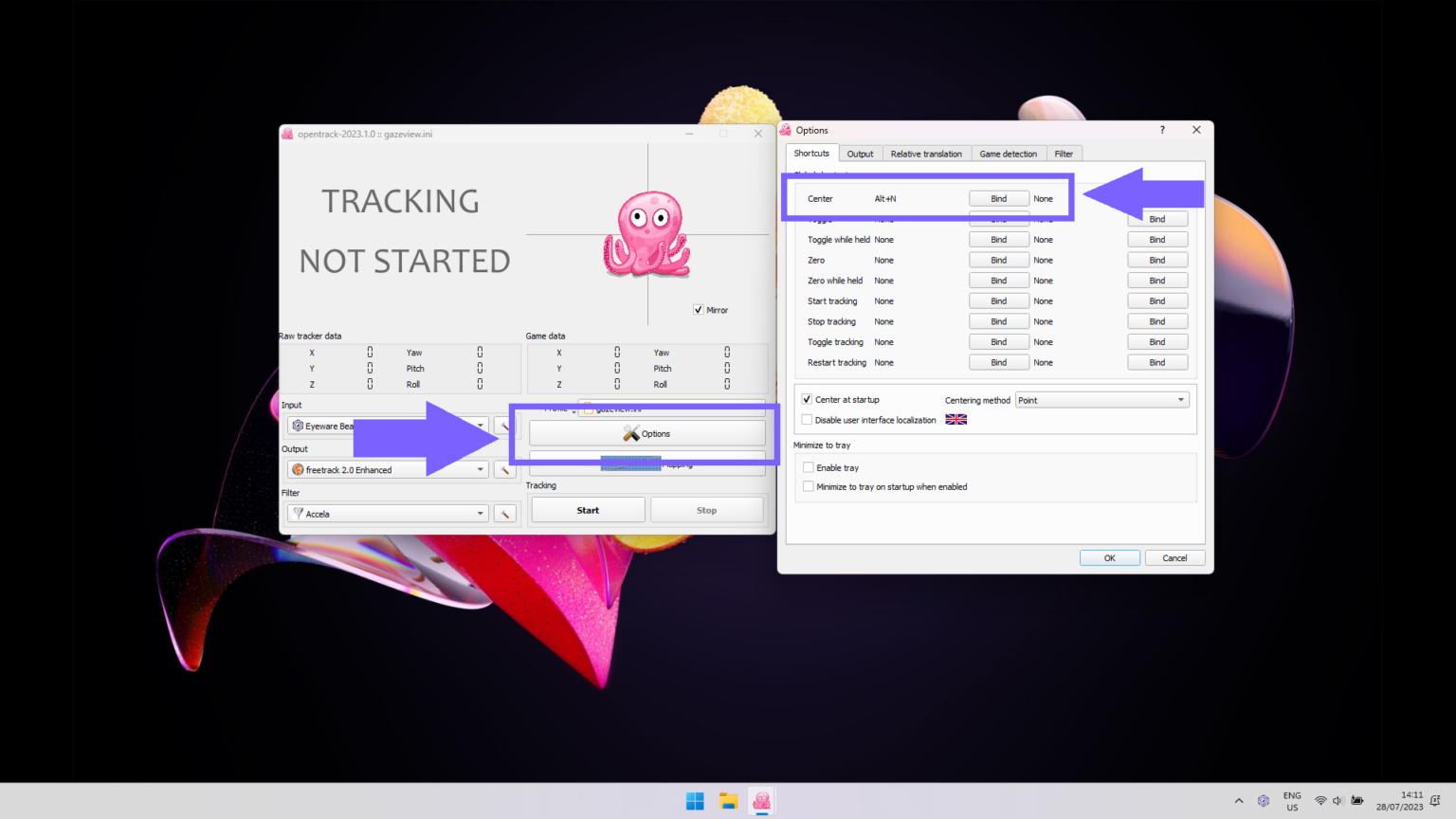Expand the Accela filter dropdown
Image resolution: width=1456 pixels, height=819 pixels.
pos(480,513)
